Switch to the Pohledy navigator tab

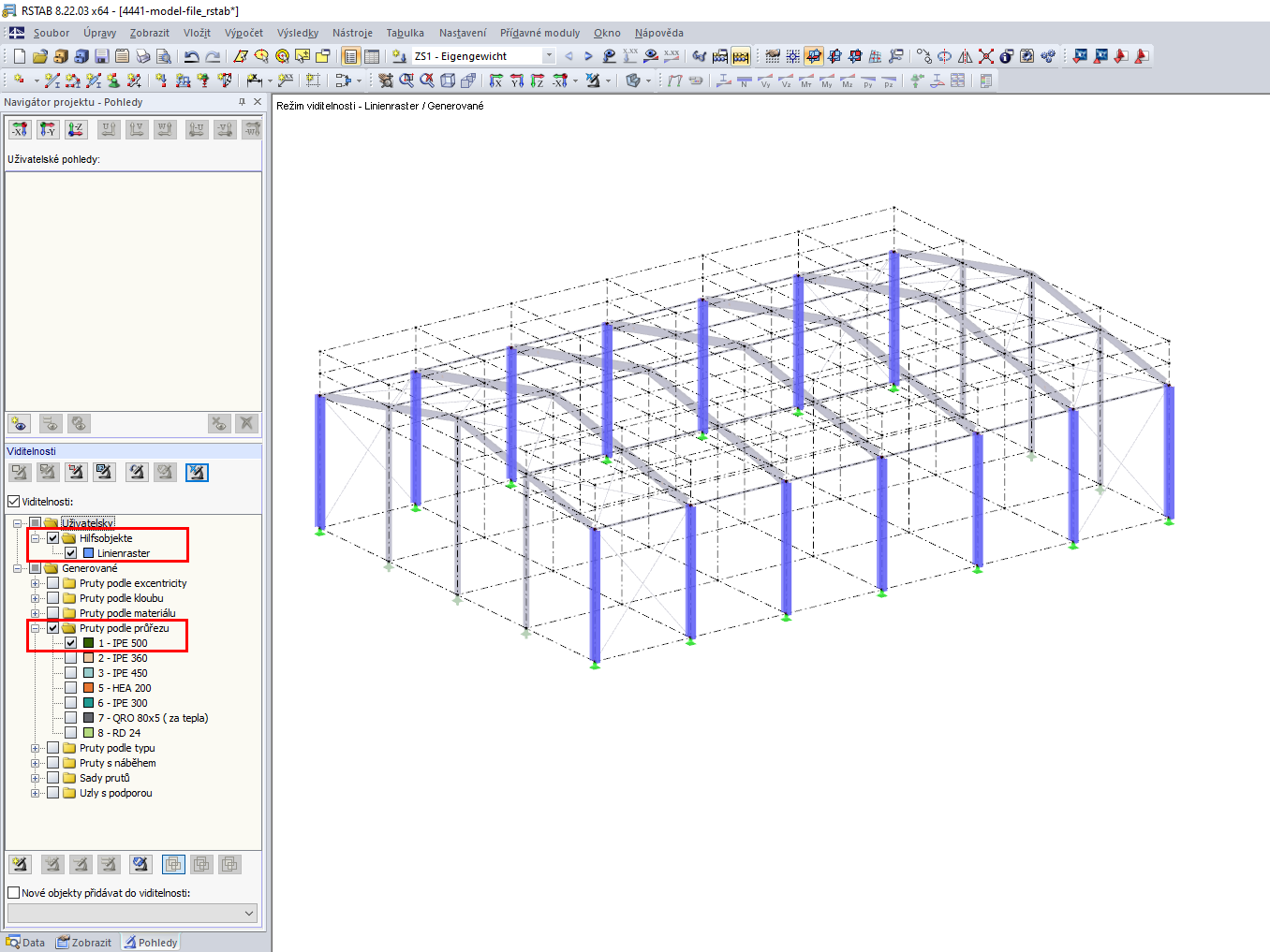[x=150, y=943]
